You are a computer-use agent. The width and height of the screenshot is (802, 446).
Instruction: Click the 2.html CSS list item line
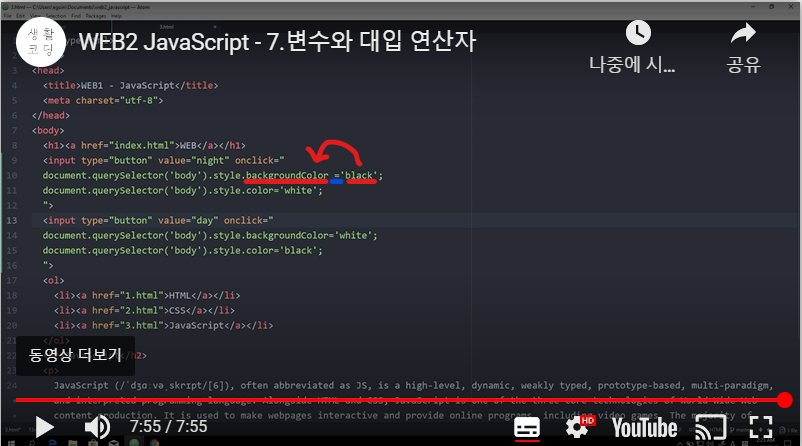(x=144, y=310)
